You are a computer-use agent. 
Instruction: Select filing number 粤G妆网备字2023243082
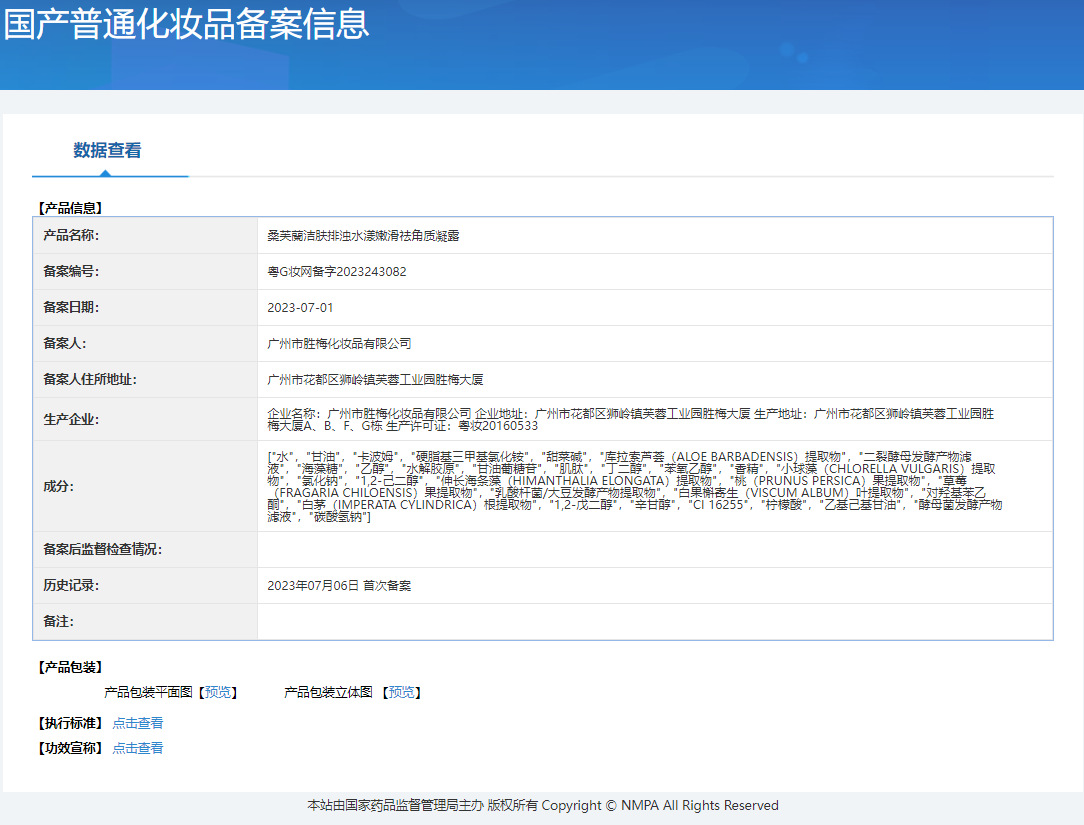(337, 272)
